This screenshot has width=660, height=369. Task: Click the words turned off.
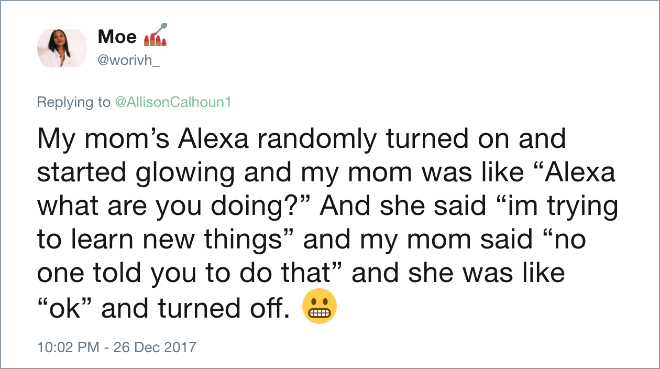[x=224, y=308]
